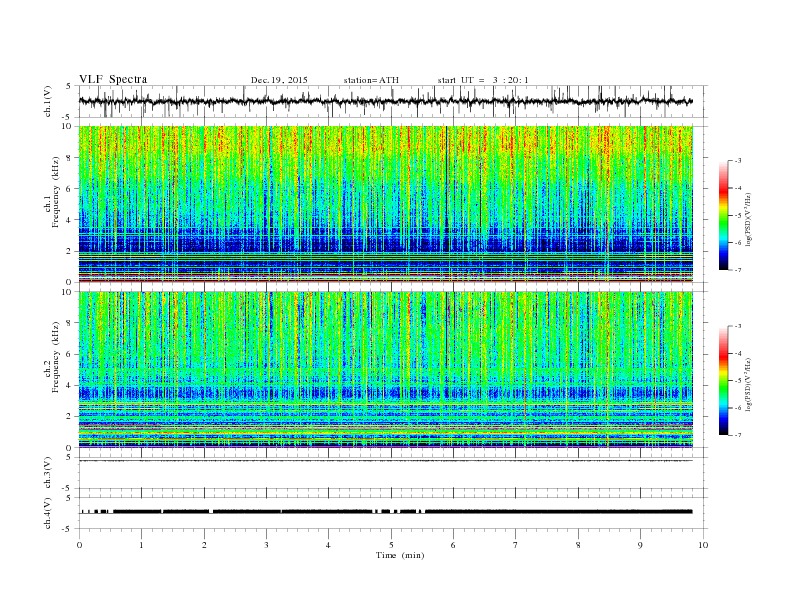The width and height of the screenshot is (792, 612).
Task: Select the "Time (min)" x-axis label
Action: pyautogui.click(x=400, y=555)
